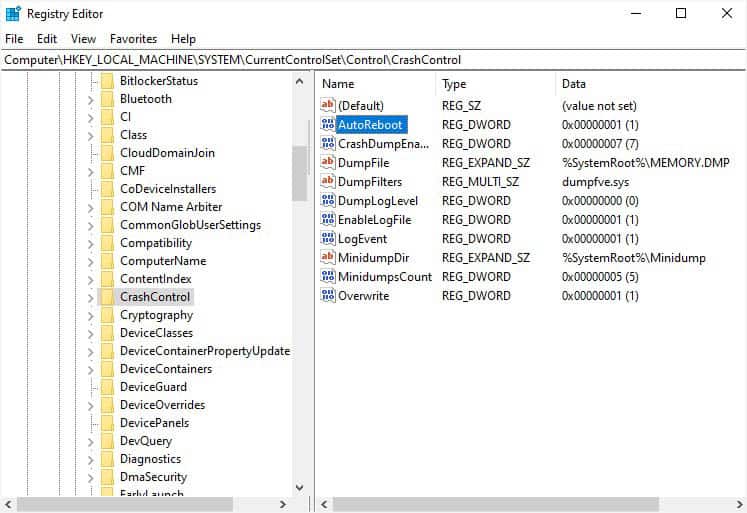The image size is (747, 513).
Task: Click the folder icon for CloudDomainJoin
Action: click(x=108, y=153)
